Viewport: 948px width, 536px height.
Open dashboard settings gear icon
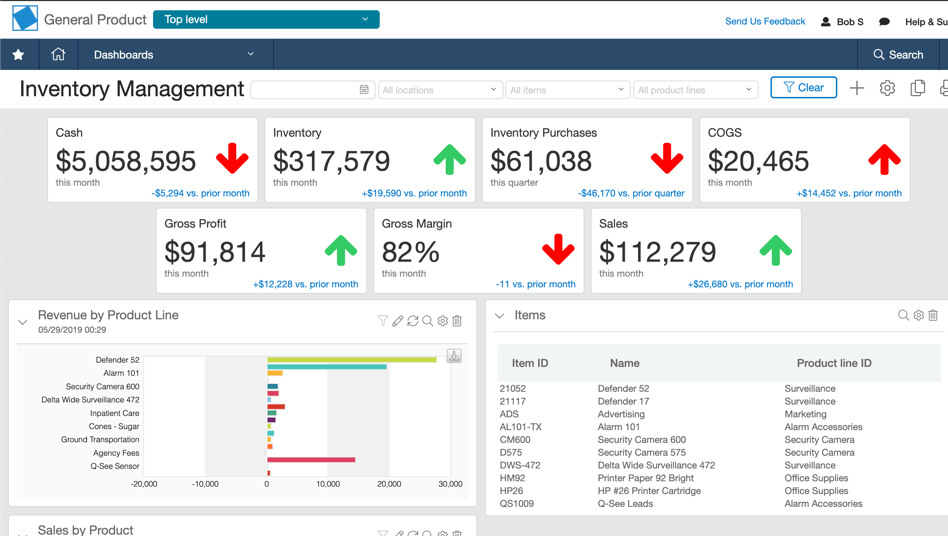tap(887, 89)
